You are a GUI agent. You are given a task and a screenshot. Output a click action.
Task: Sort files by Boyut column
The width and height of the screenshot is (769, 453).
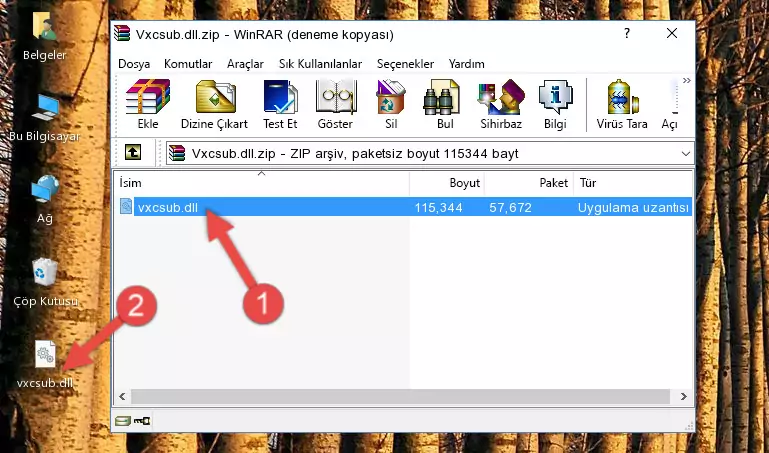coord(447,183)
